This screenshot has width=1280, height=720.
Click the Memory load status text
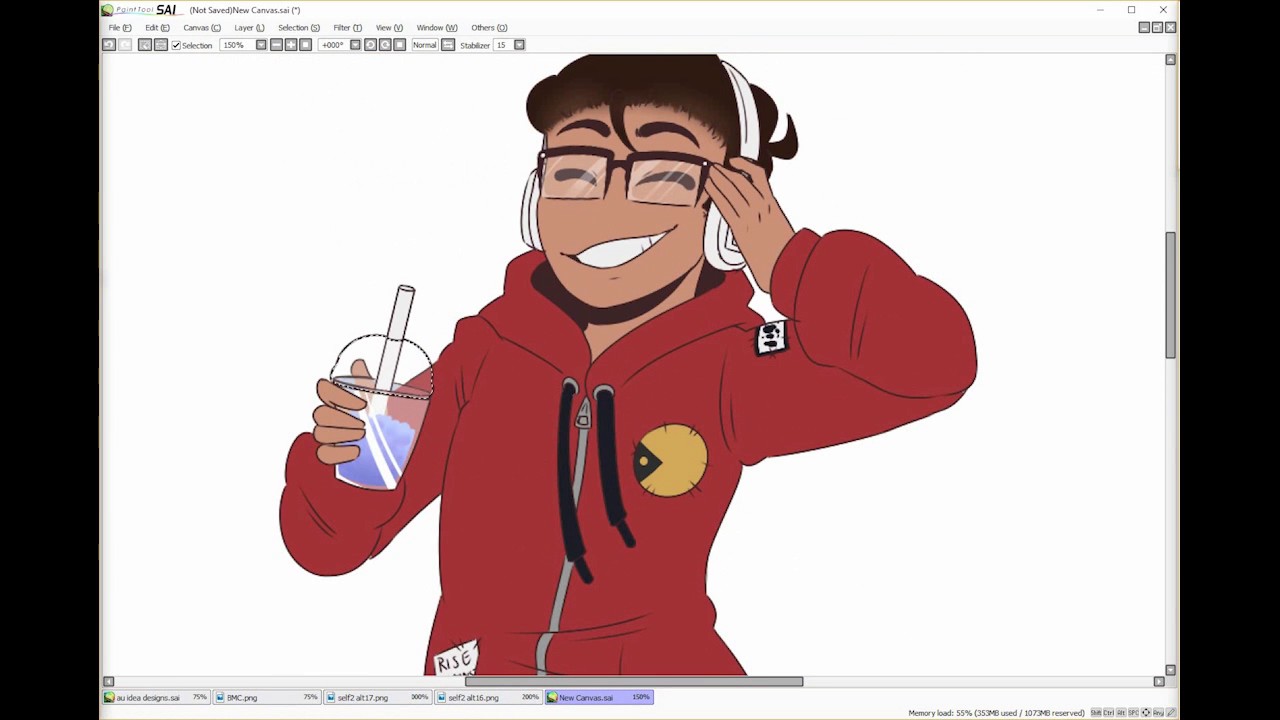(996, 713)
